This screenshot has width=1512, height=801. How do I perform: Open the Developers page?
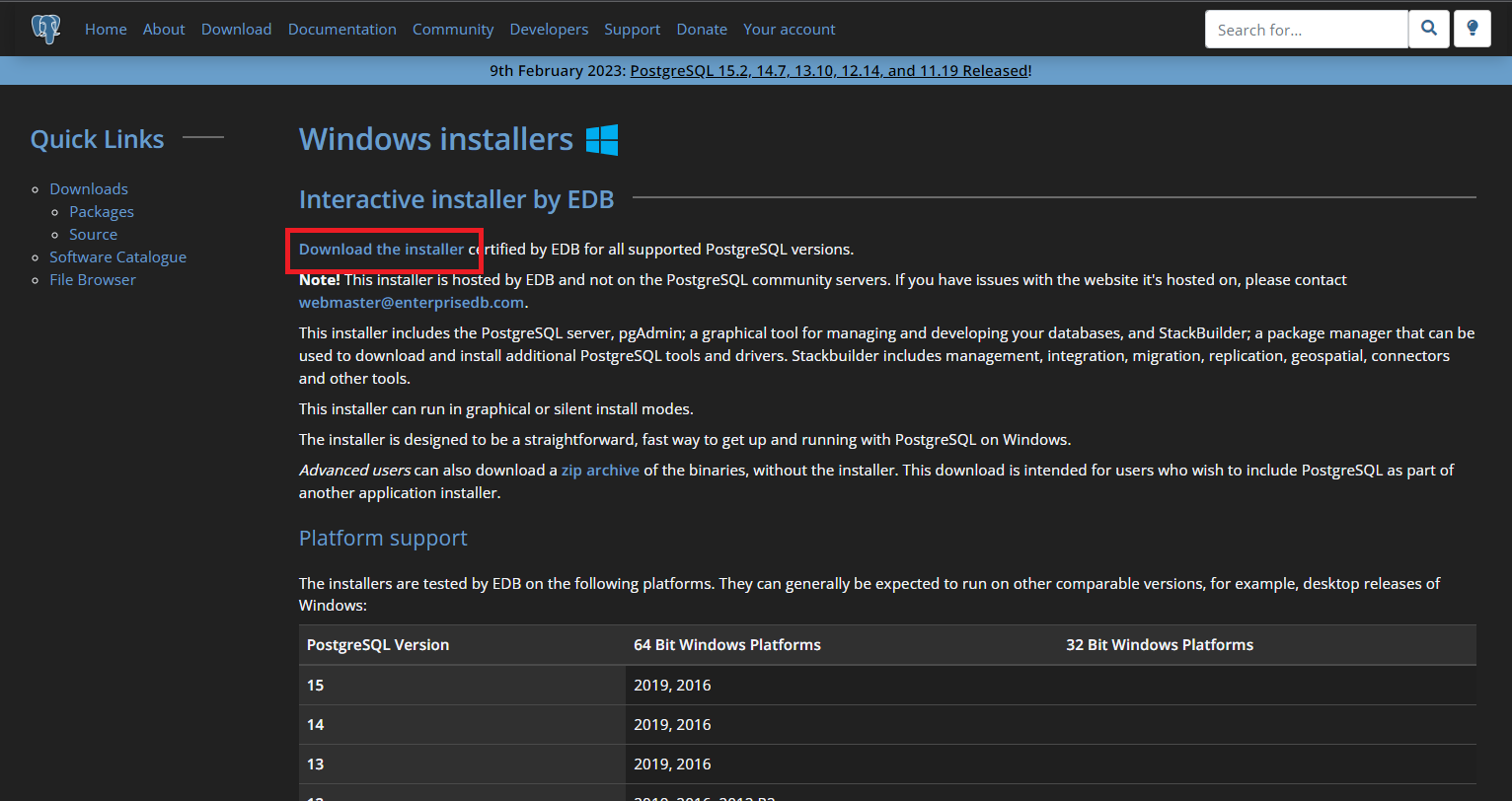point(549,29)
